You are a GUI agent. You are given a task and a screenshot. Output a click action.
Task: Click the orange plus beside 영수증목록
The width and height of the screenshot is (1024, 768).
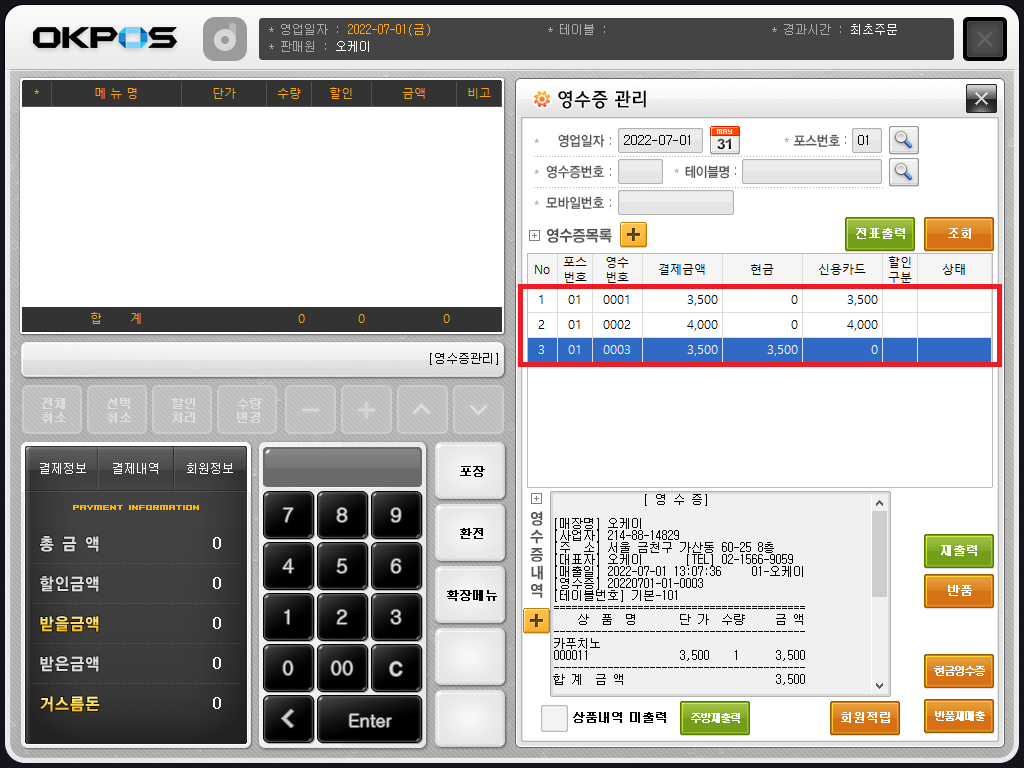(634, 235)
